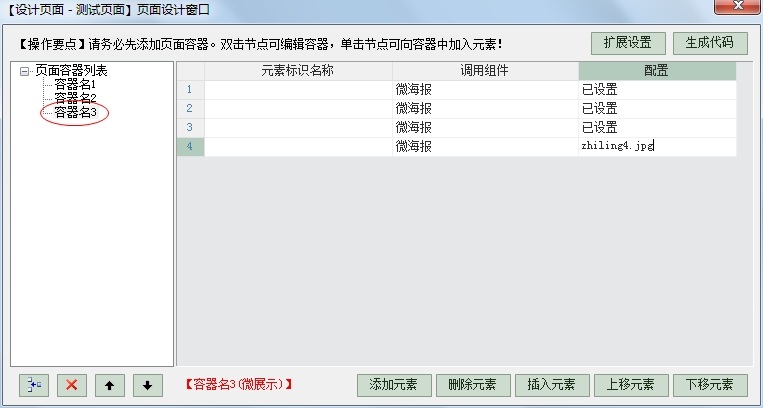Screen dimensions: 763x408
Task: Click the 下移元素 button
Action: [x=709, y=385]
